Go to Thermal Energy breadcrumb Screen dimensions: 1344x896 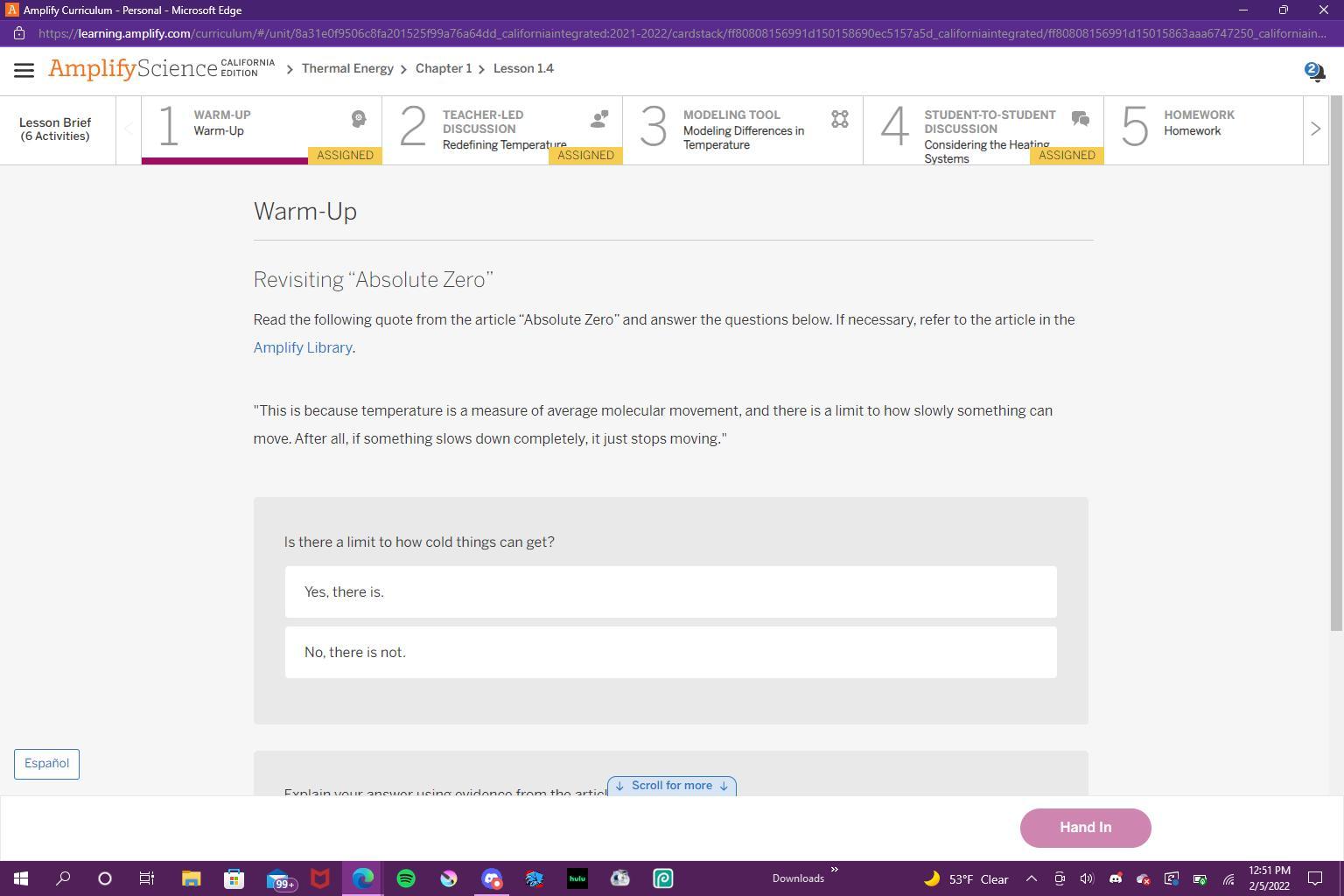coord(347,68)
